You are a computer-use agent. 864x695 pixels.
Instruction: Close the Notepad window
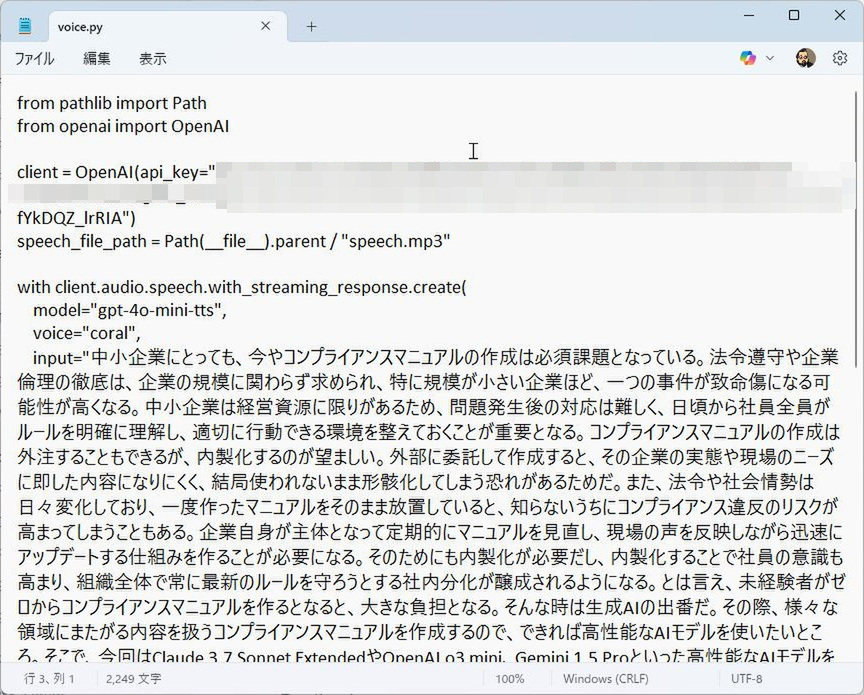(840, 15)
